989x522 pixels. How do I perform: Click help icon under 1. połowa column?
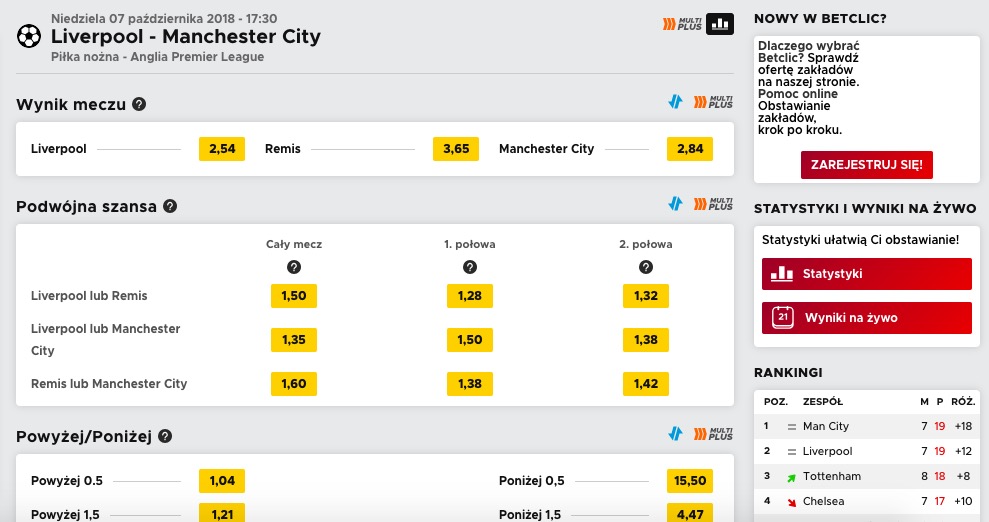470,267
